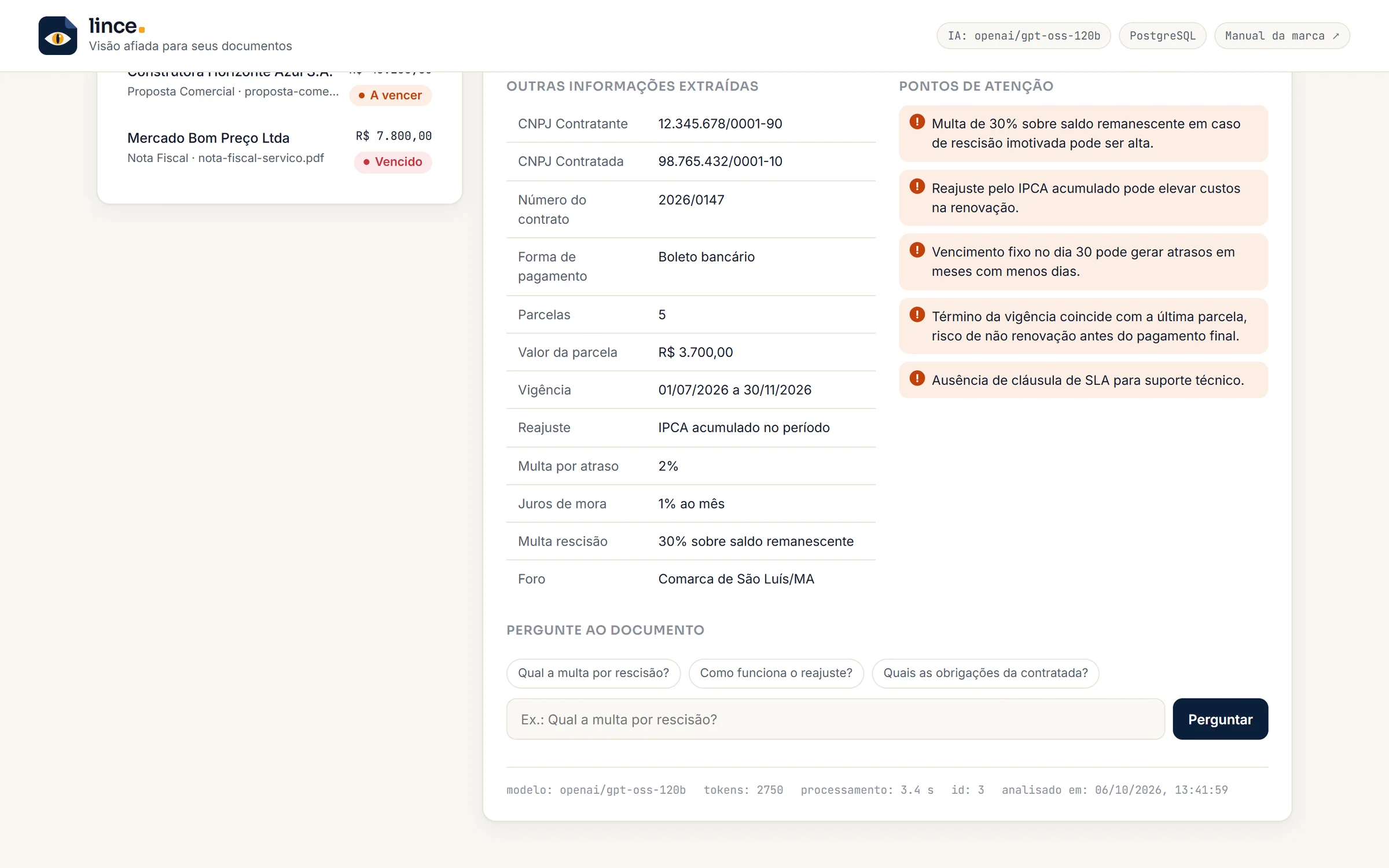Click the Vigência value 01/07/2026 a 30/11/2026

(x=734, y=390)
